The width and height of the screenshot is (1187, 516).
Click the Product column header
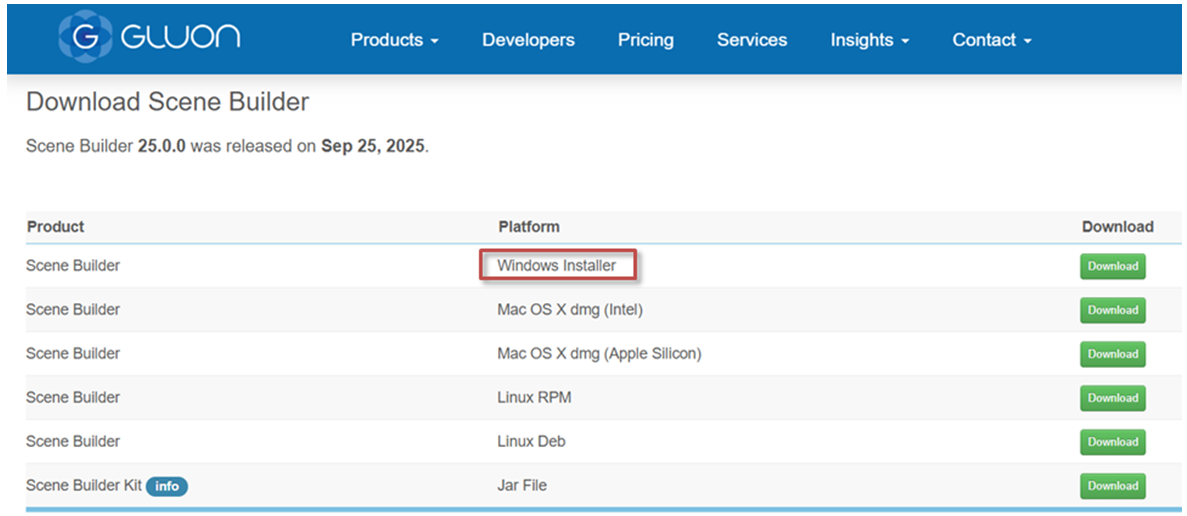coord(55,227)
